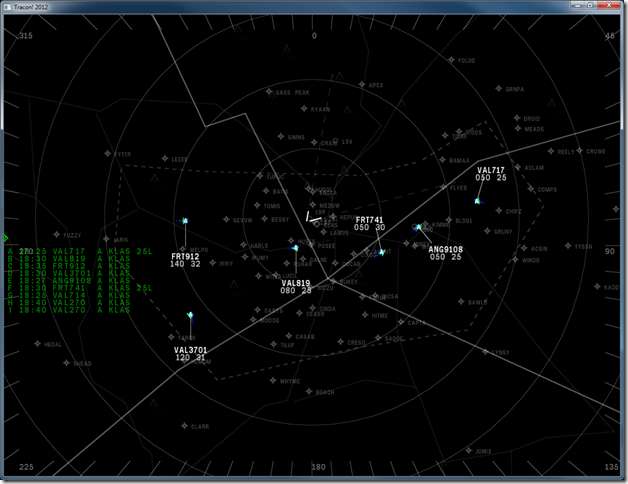The width and height of the screenshot is (628, 484).
Task: Choose the FRT912 entry in arrivals list
Action: (69, 266)
